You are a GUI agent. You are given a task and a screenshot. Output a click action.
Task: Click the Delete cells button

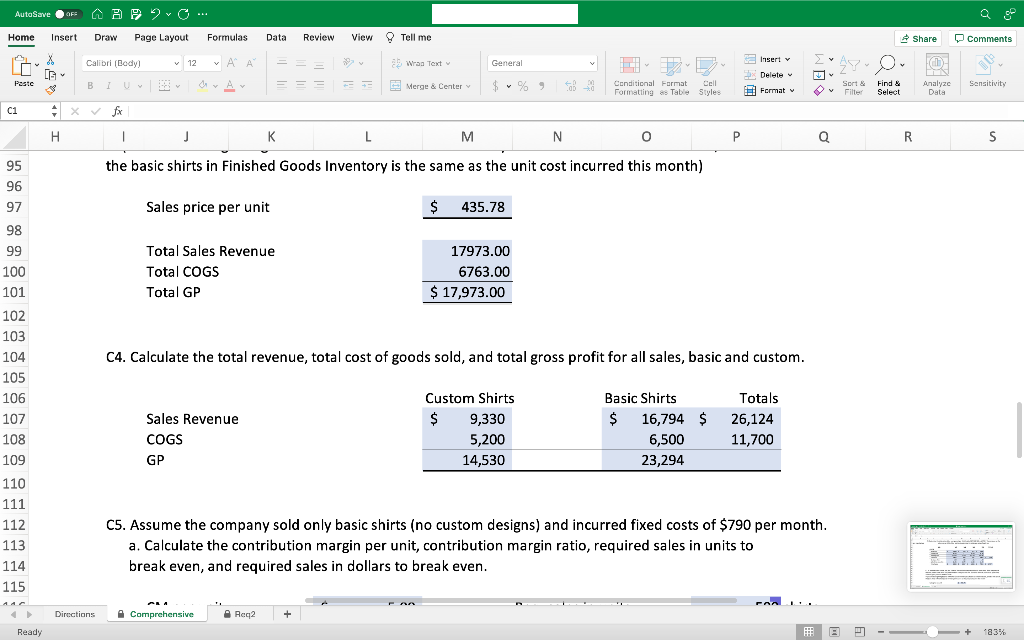pos(769,75)
